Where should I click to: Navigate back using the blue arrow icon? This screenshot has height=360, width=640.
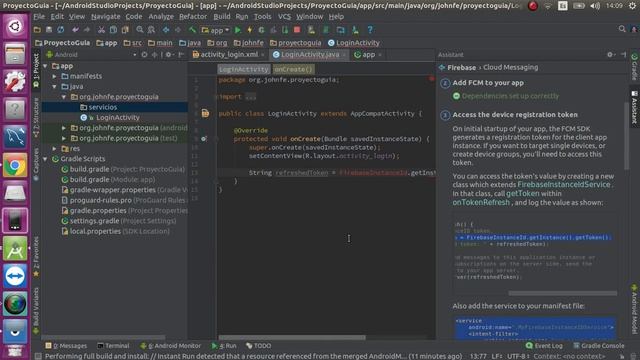point(166,30)
